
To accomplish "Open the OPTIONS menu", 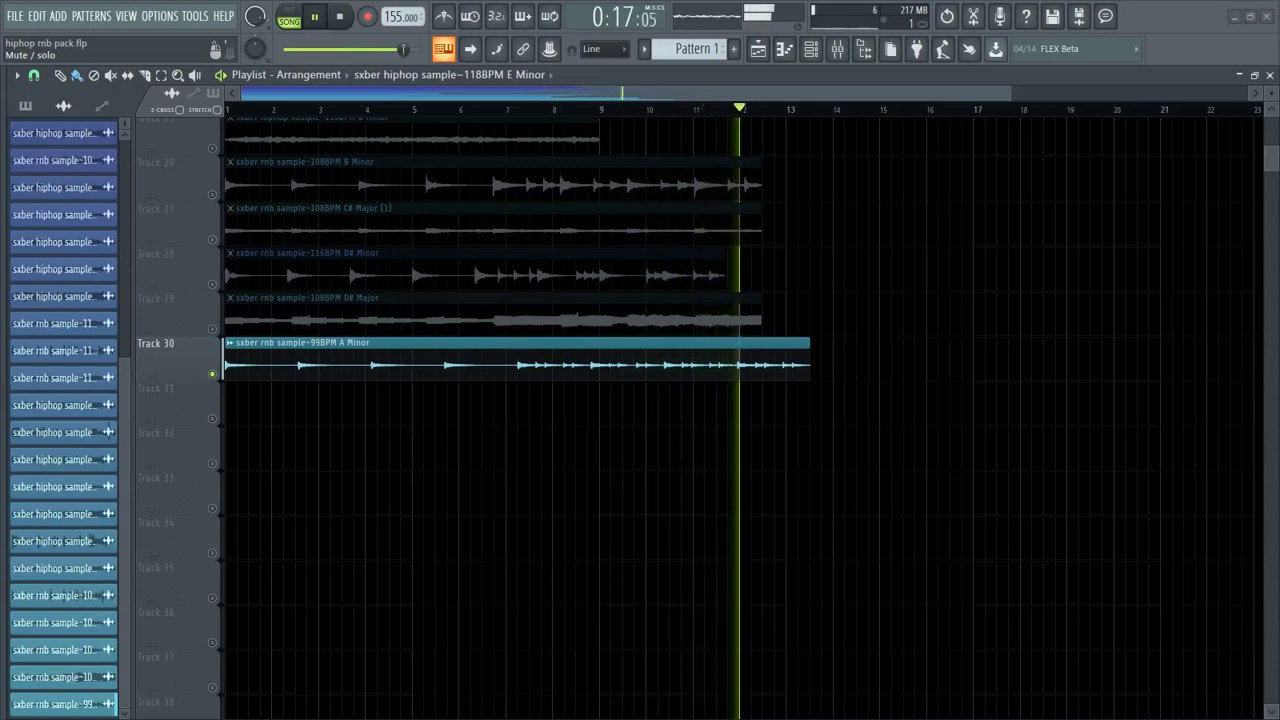I will [x=160, y=16].
